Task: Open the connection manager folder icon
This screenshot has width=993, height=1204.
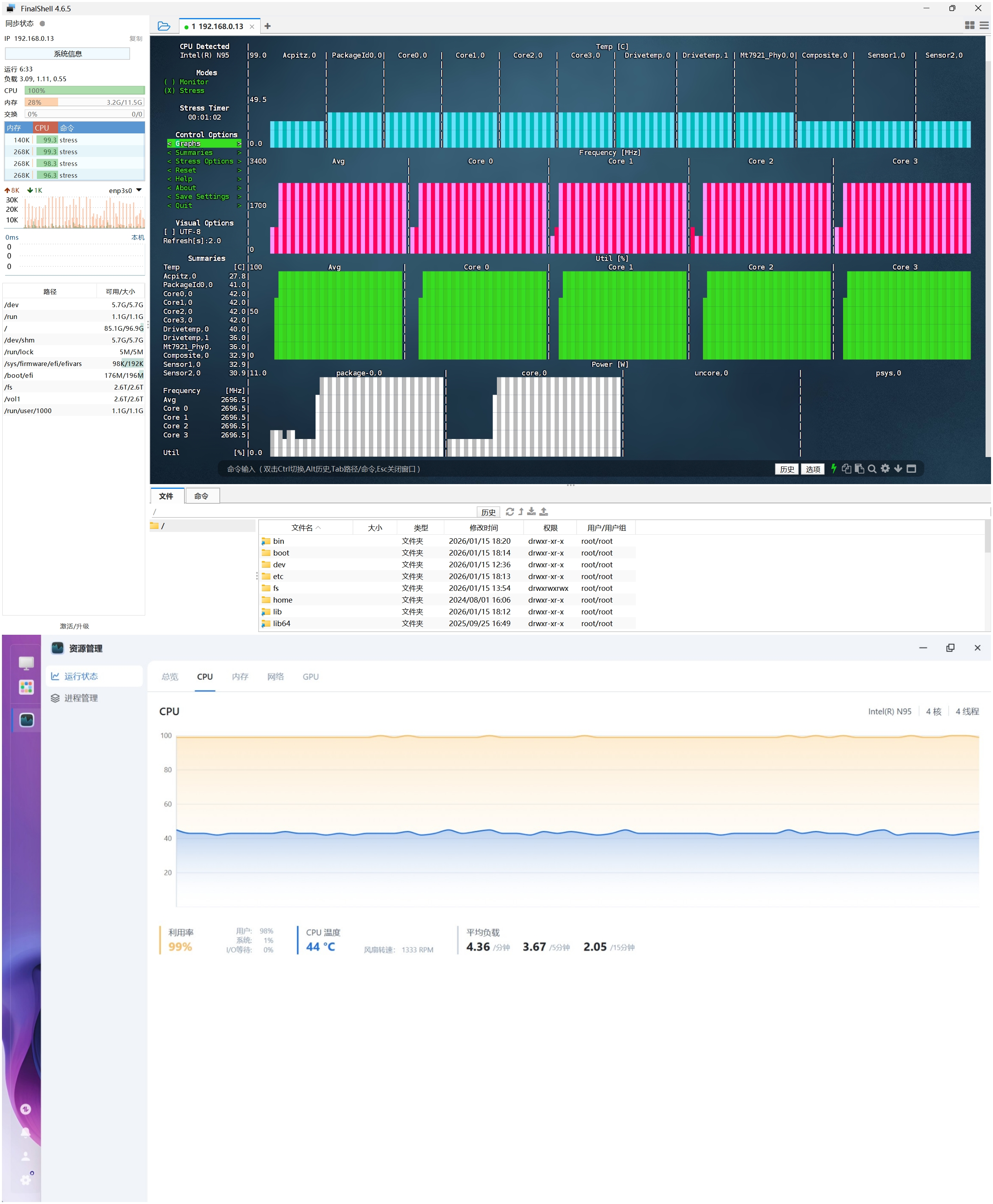Action: [x=164, y=26]
